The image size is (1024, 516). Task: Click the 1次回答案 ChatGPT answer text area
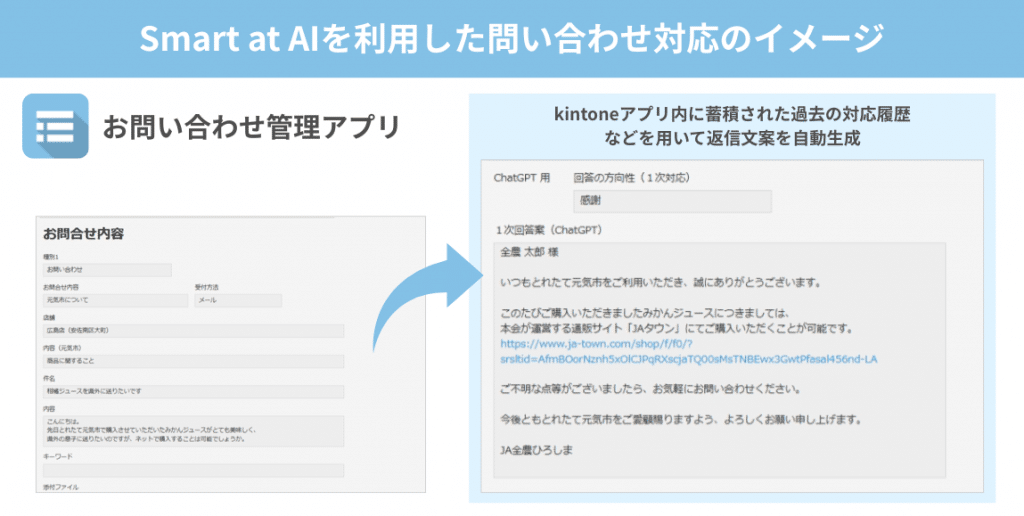tap(720, 360)
